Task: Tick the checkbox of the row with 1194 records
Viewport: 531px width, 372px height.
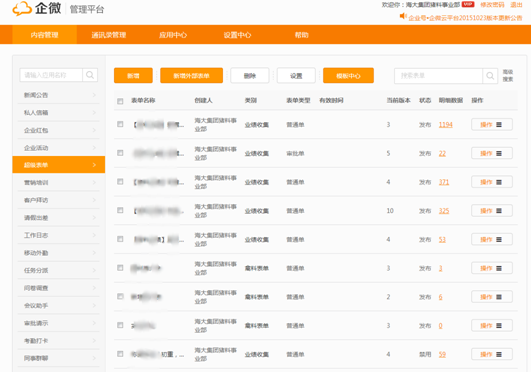Action: [x=120, y=124]
